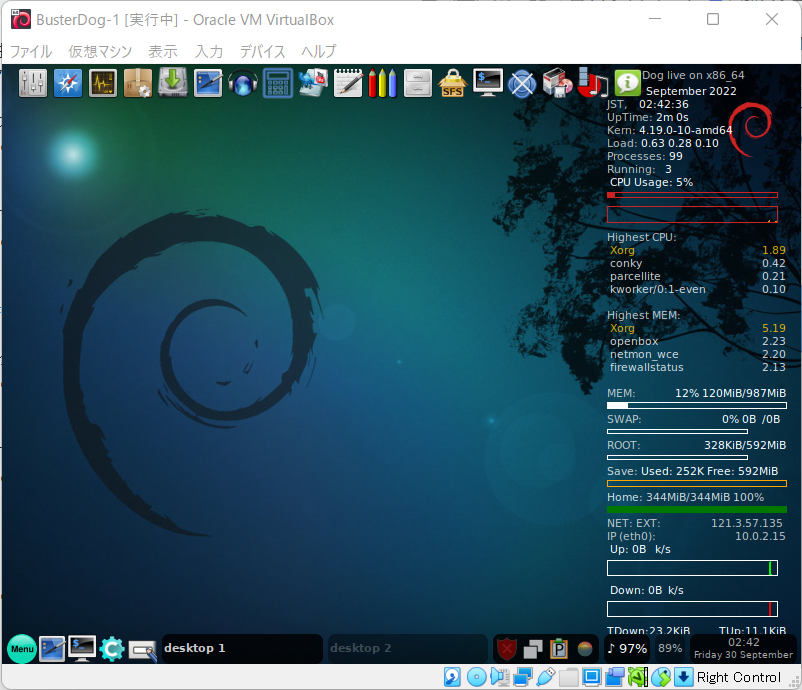Click the Right Control host key label
The image size is (802, 690).
(739, 677)
